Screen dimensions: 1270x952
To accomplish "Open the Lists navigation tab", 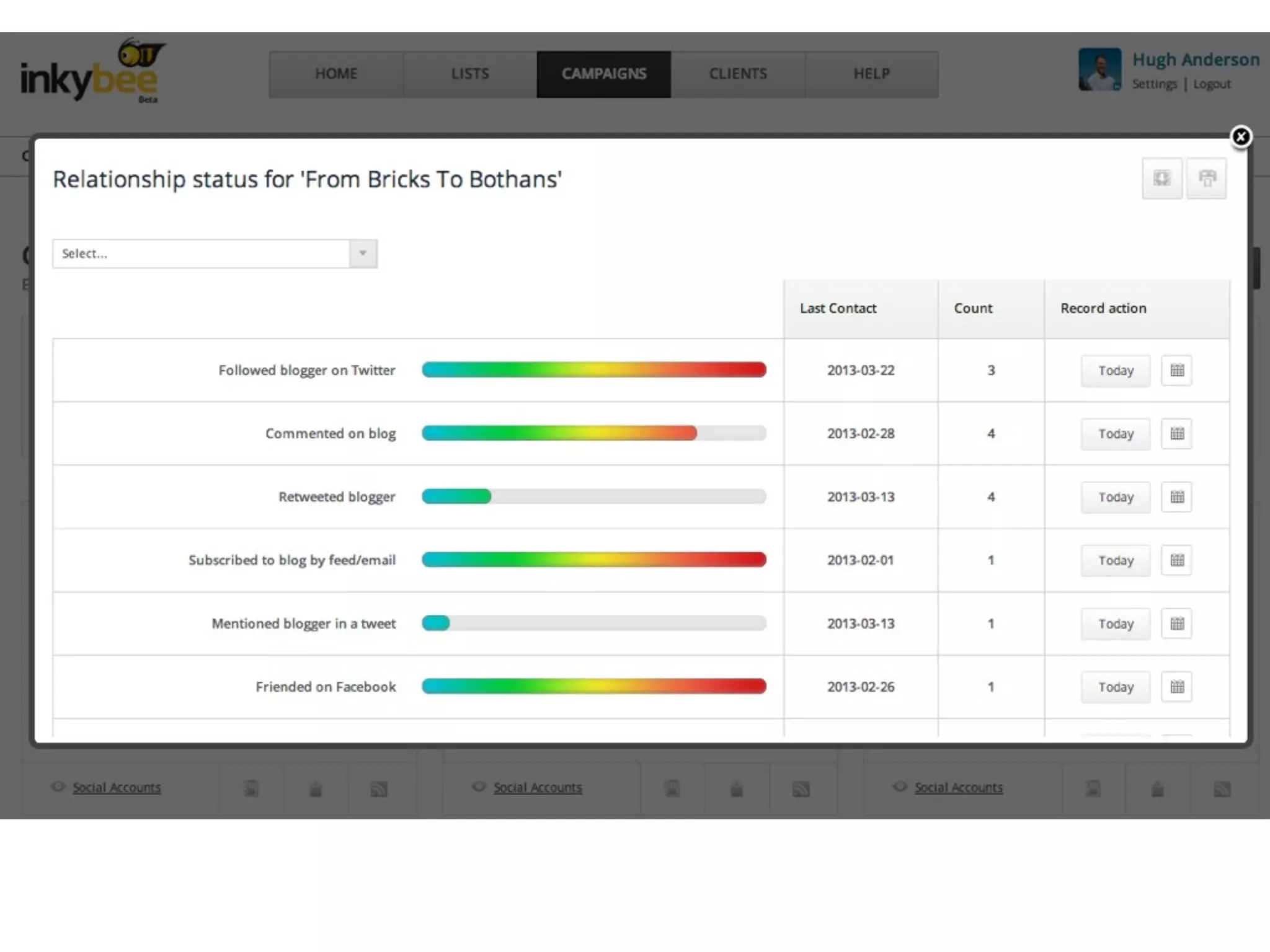I will coord(469,74).
